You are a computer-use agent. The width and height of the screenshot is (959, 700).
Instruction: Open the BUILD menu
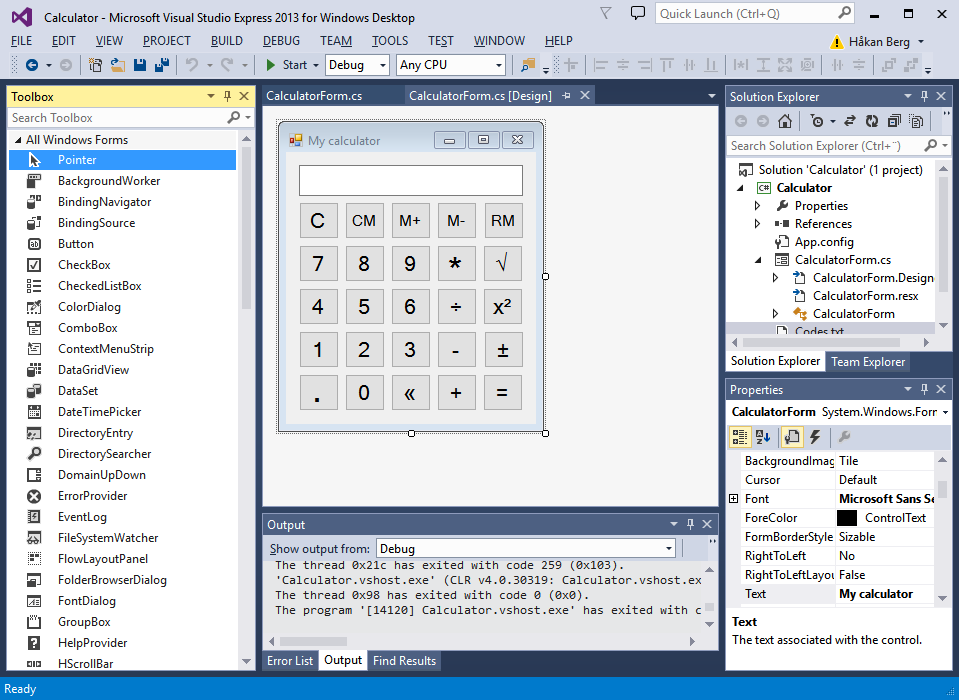coord(226,41)
